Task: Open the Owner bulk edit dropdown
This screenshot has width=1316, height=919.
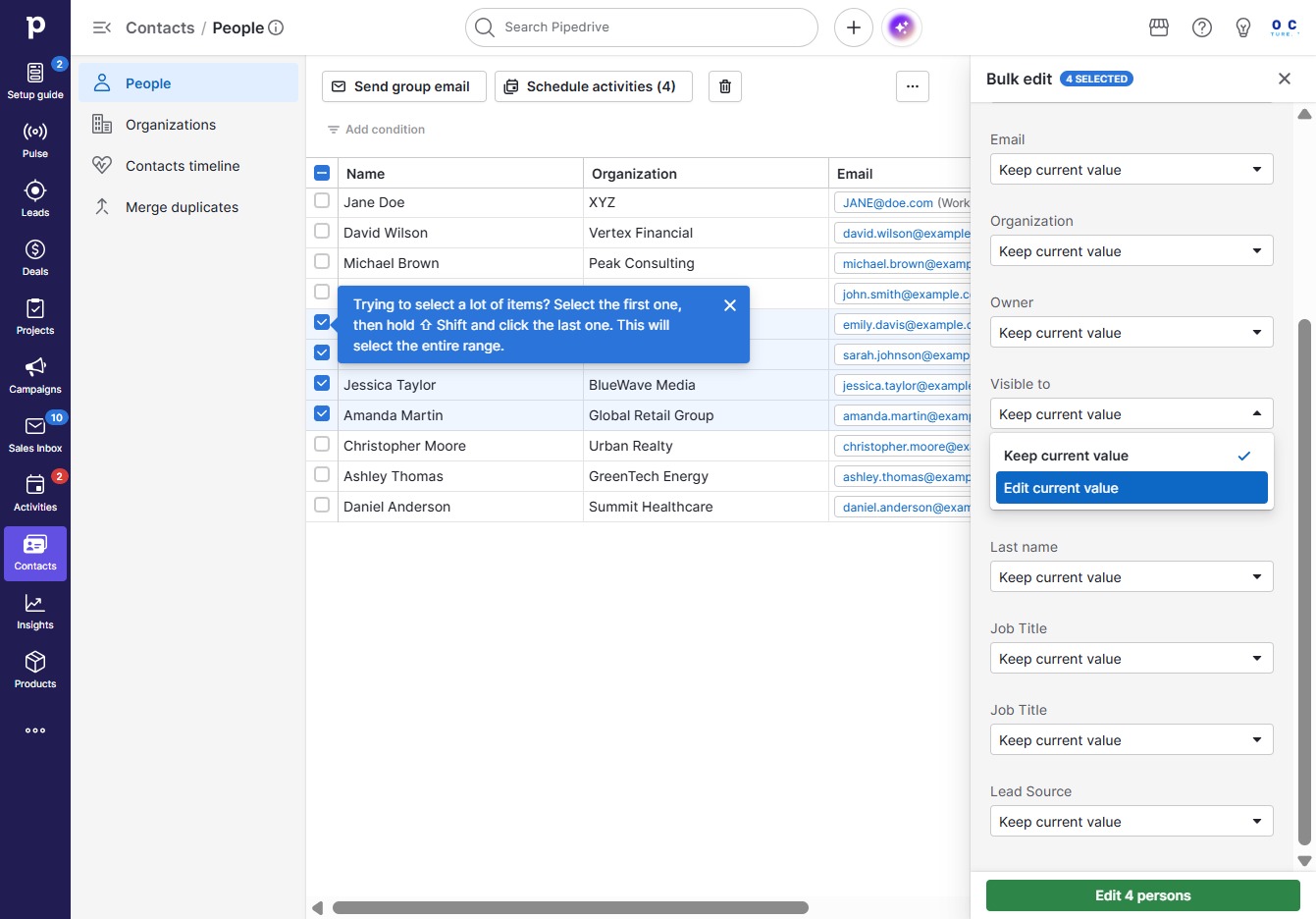Action: coord(1132,333)
